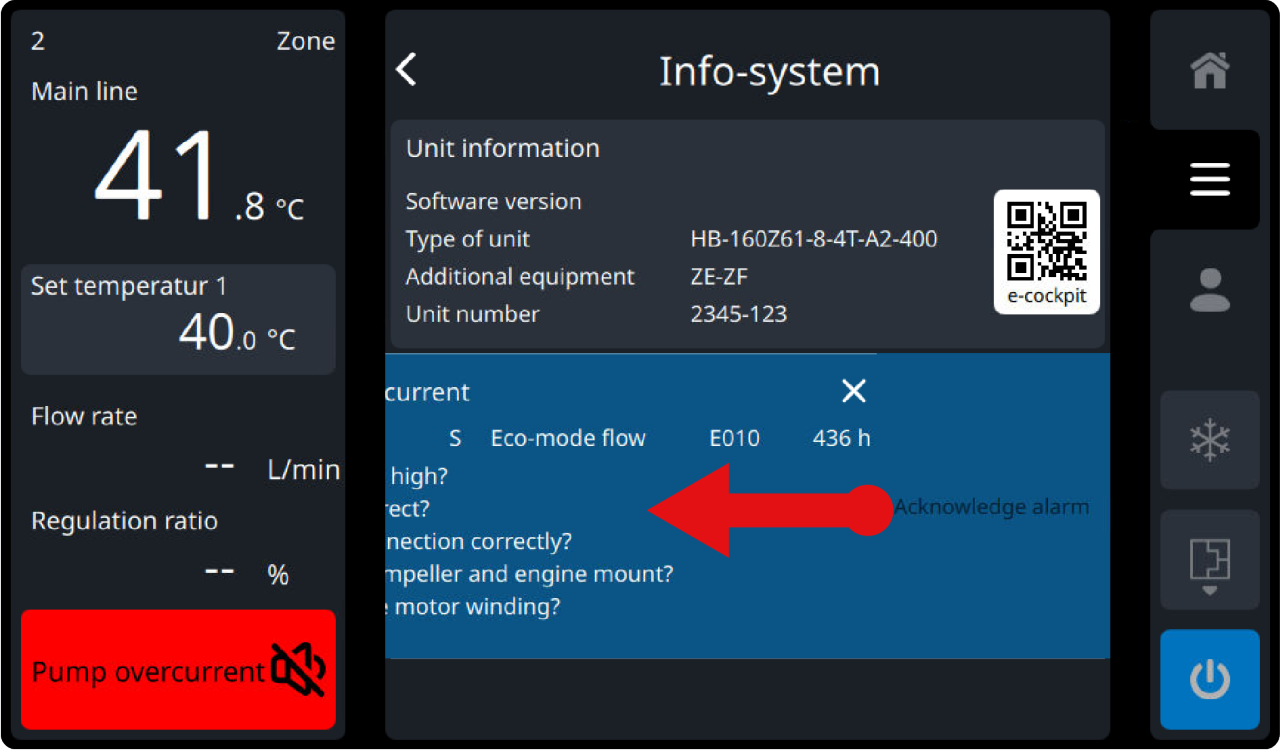The height and width of the screenshot is (750, 1280).
Task: Close the overcurrent alarm panel
Action: pos(853,391)
